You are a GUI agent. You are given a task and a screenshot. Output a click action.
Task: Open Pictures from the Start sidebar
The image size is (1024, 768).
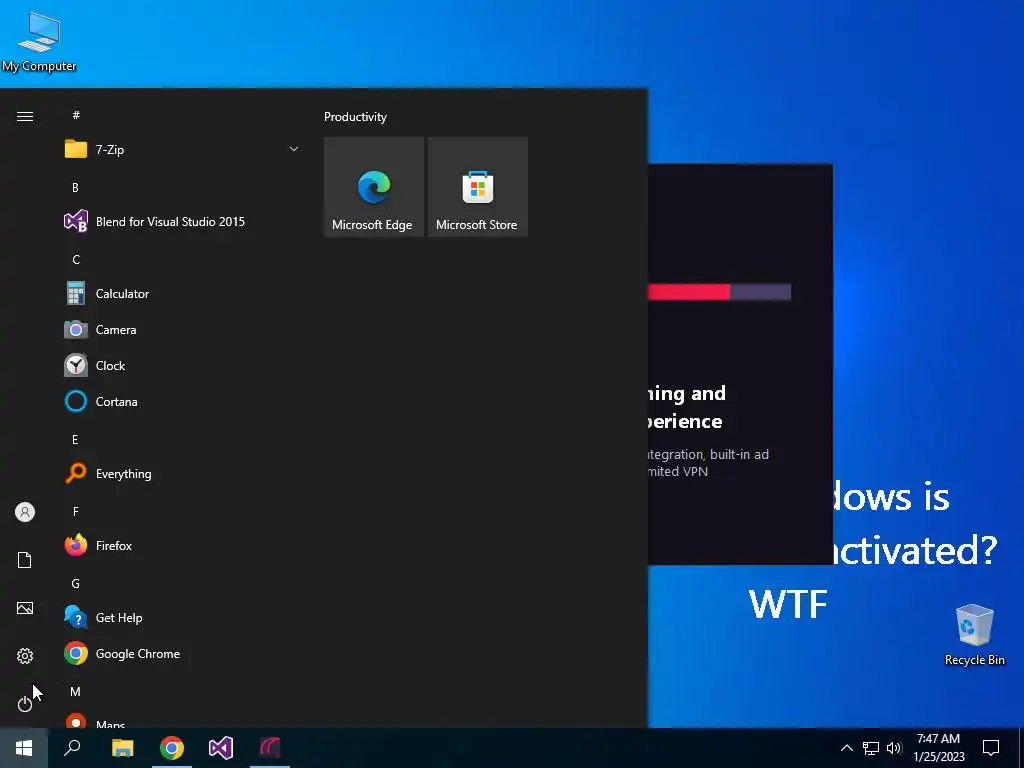coord(25,608)
